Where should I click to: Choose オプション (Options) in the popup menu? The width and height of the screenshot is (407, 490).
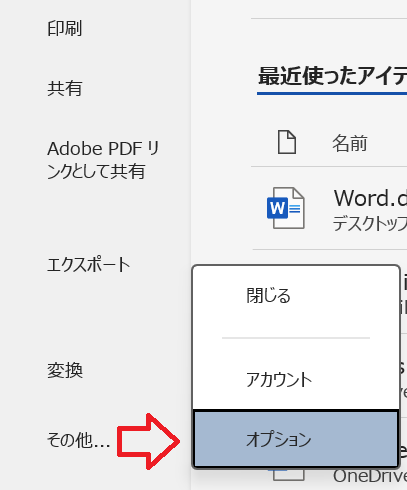point(296,439)
